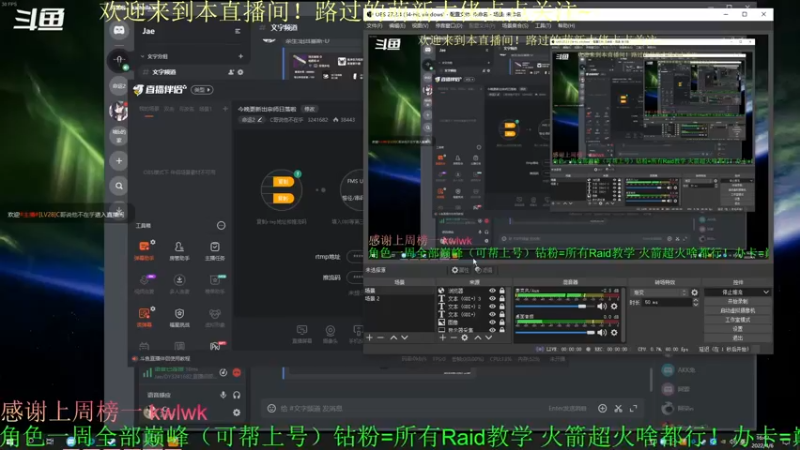Click 直播屏幕 source icon at bottom
The height and width of the screenshot is (450, 800).
[302, 334]
